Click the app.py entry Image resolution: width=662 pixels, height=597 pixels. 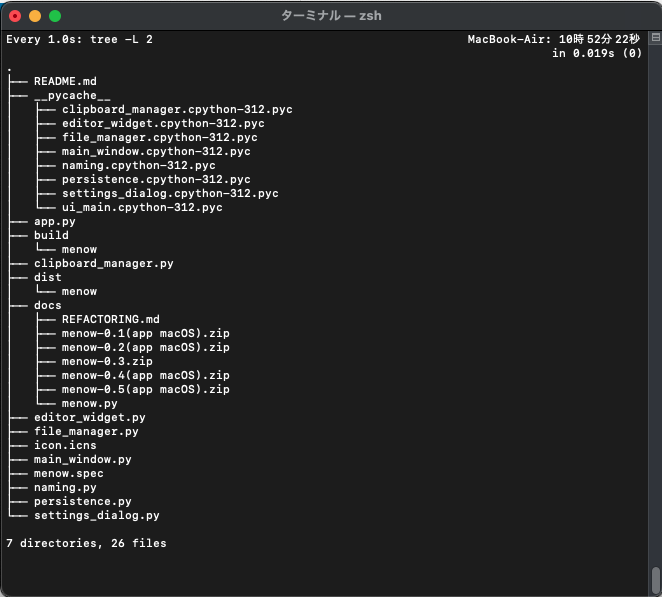coord(54,221)
